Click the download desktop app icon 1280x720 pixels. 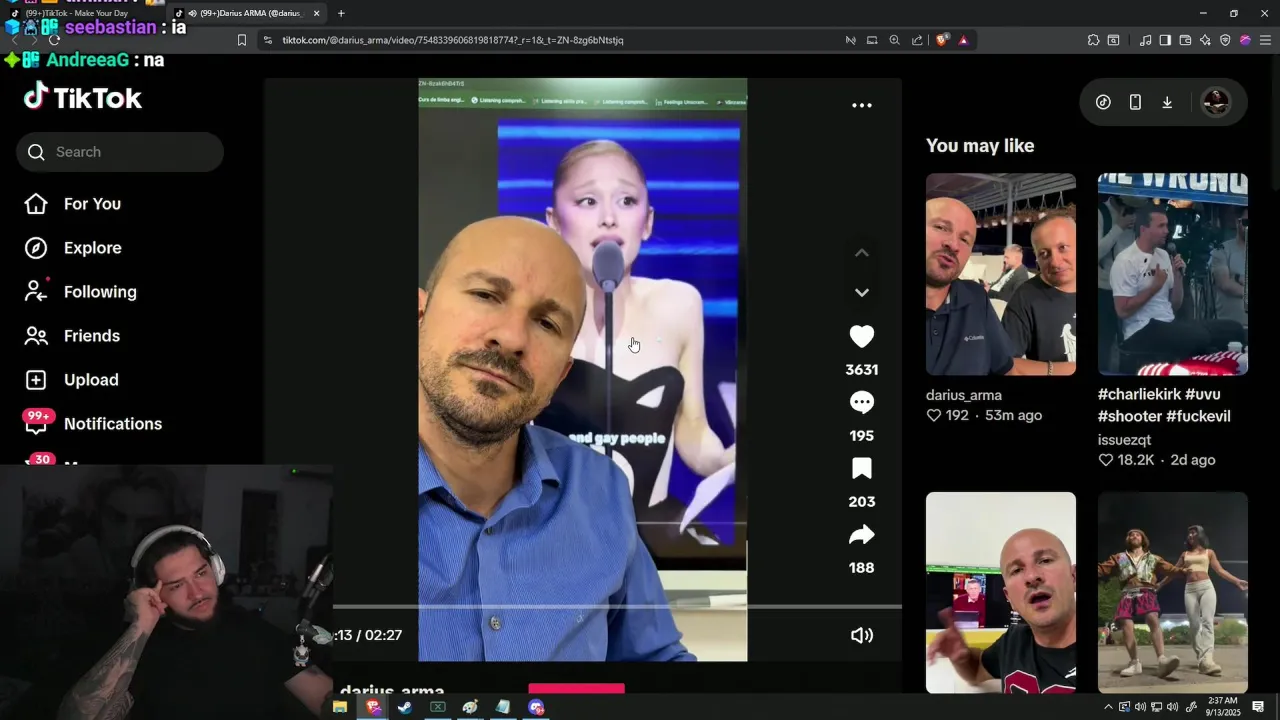point(1167,102)
